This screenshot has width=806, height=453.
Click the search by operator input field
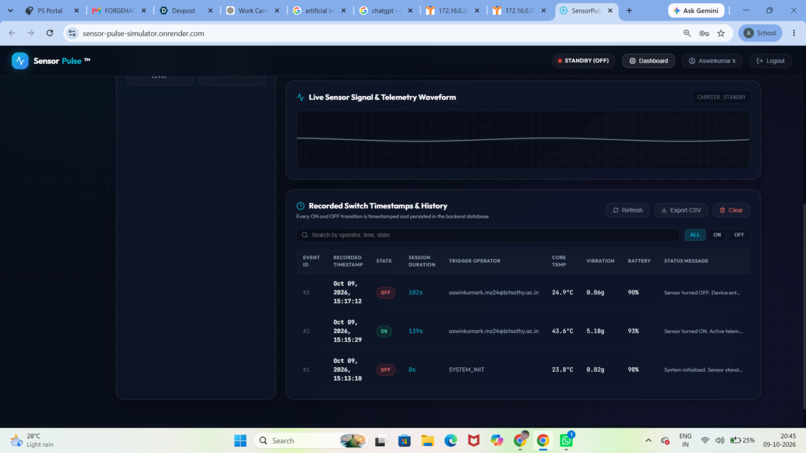(x=487, y=234)
